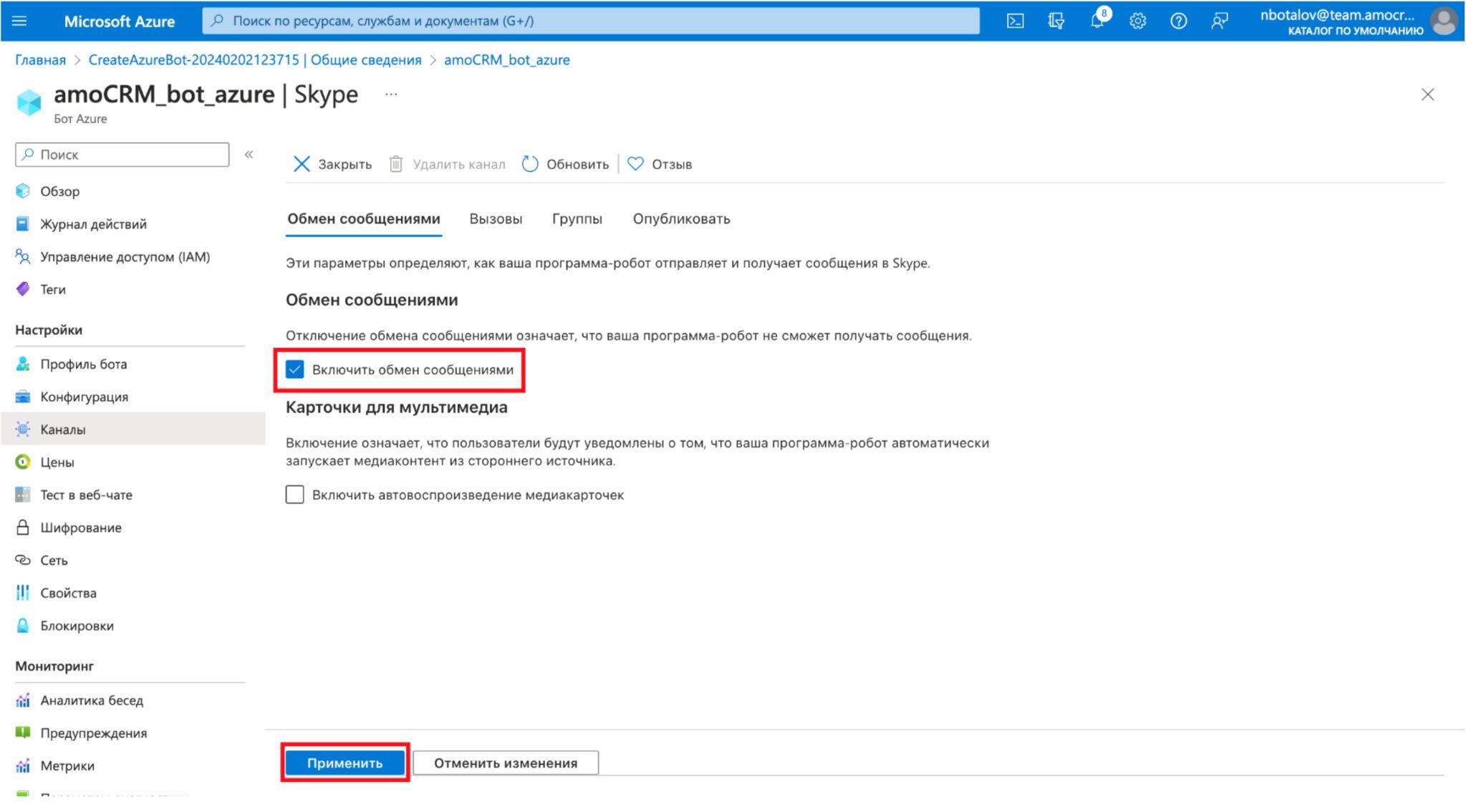
Task: Click the Закрыть toolbar button
Action: 332,164
